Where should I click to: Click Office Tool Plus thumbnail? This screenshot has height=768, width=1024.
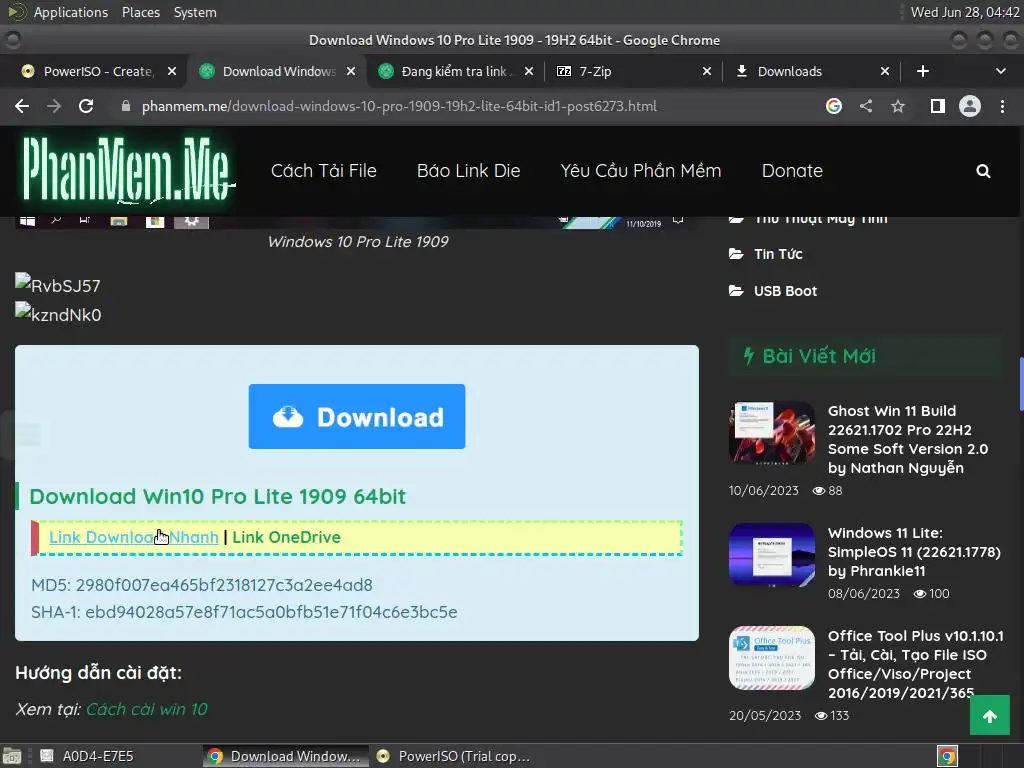click(x=772, y=658)
